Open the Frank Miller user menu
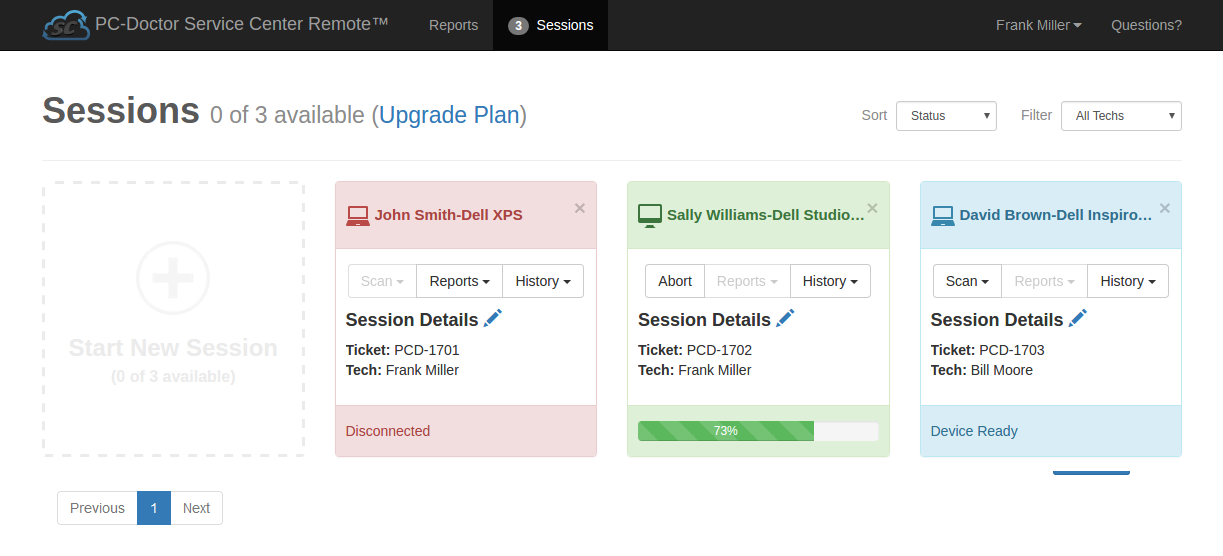 point(1039,25)
